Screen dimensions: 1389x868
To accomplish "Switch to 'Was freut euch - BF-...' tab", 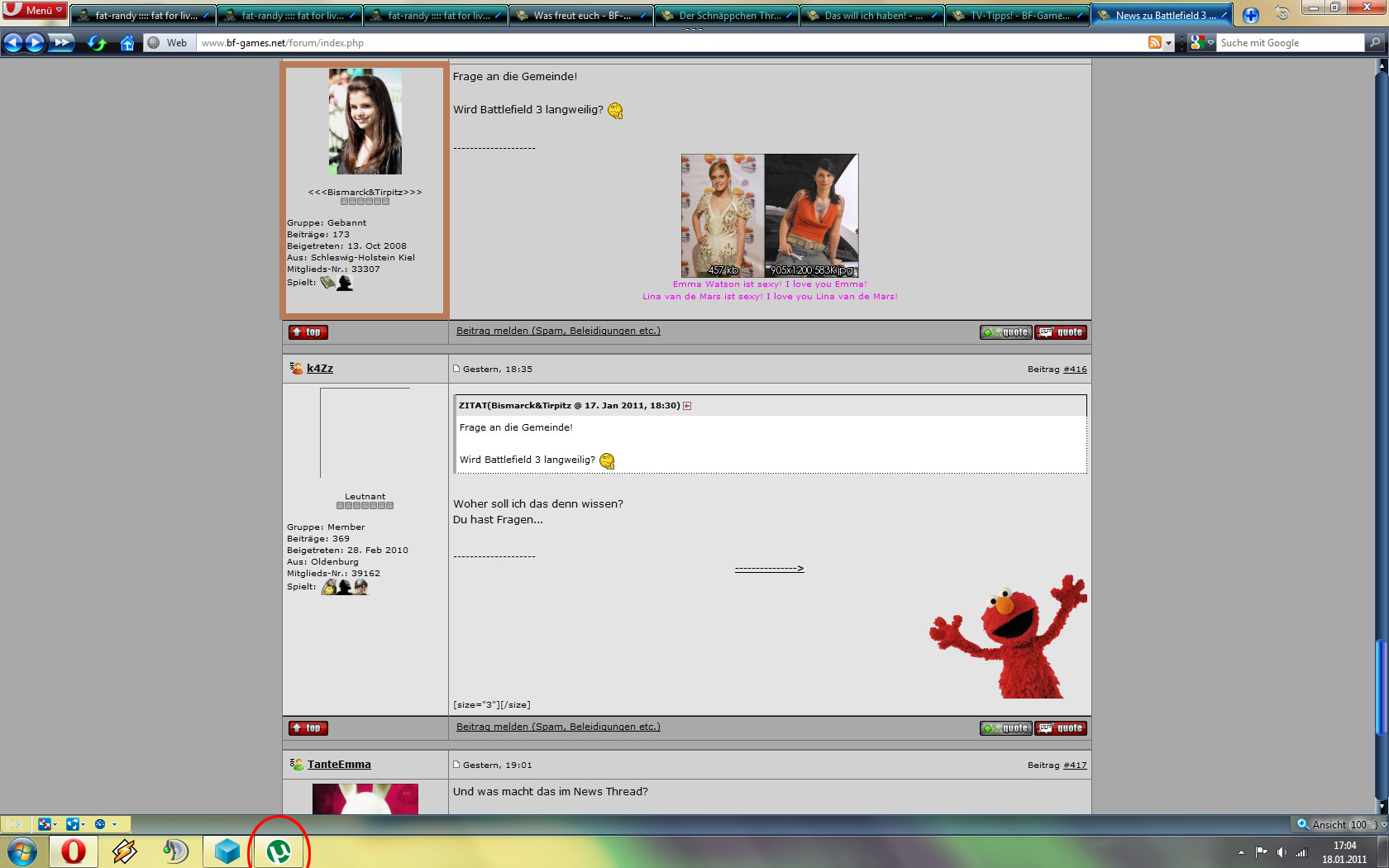I will pyautogui.click(x=581, y=15).
